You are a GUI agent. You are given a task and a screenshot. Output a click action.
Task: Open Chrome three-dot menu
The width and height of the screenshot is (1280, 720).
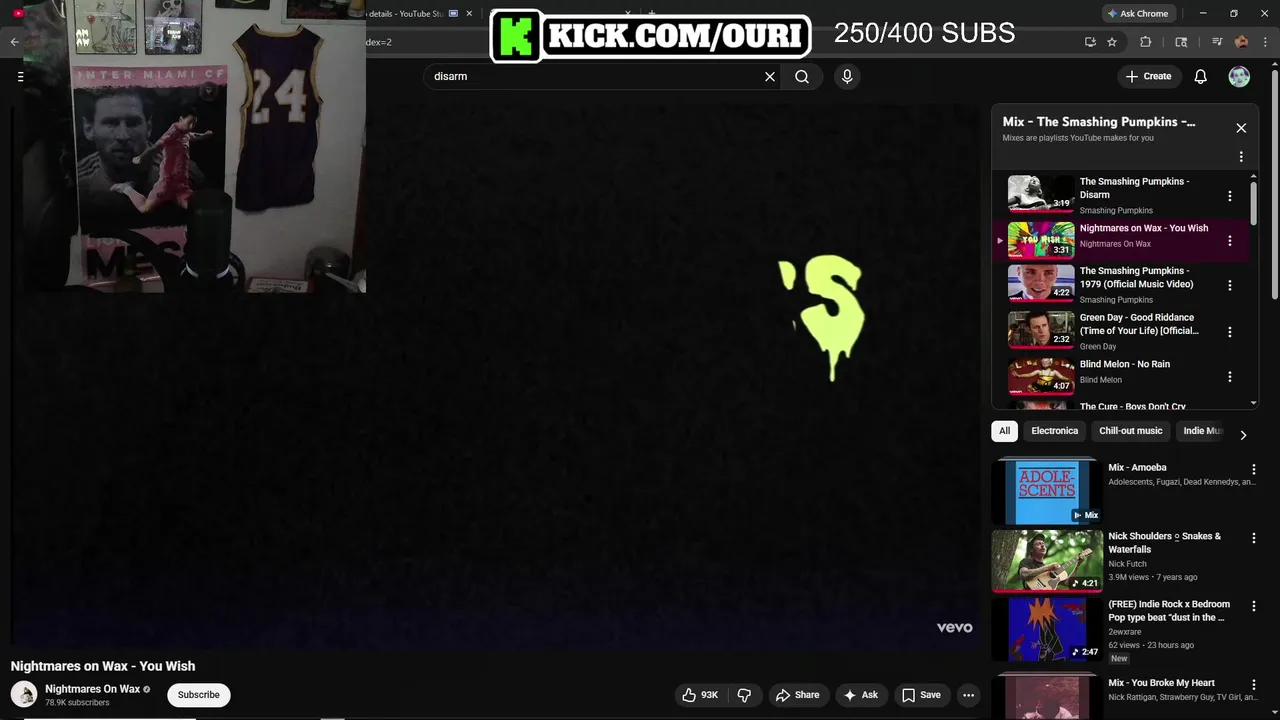tap(1264, 42)
